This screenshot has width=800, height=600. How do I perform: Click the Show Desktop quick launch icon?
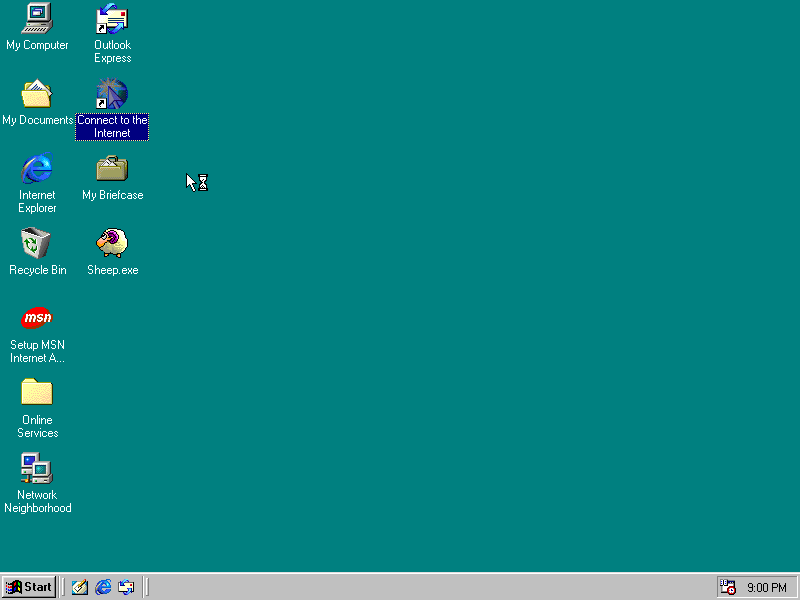tap(79, 587)
